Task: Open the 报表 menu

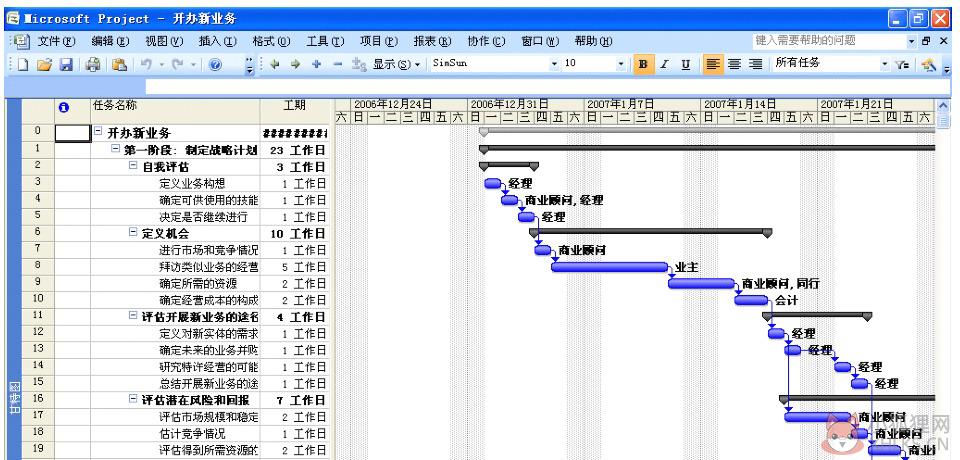Action: pos(432,41)
